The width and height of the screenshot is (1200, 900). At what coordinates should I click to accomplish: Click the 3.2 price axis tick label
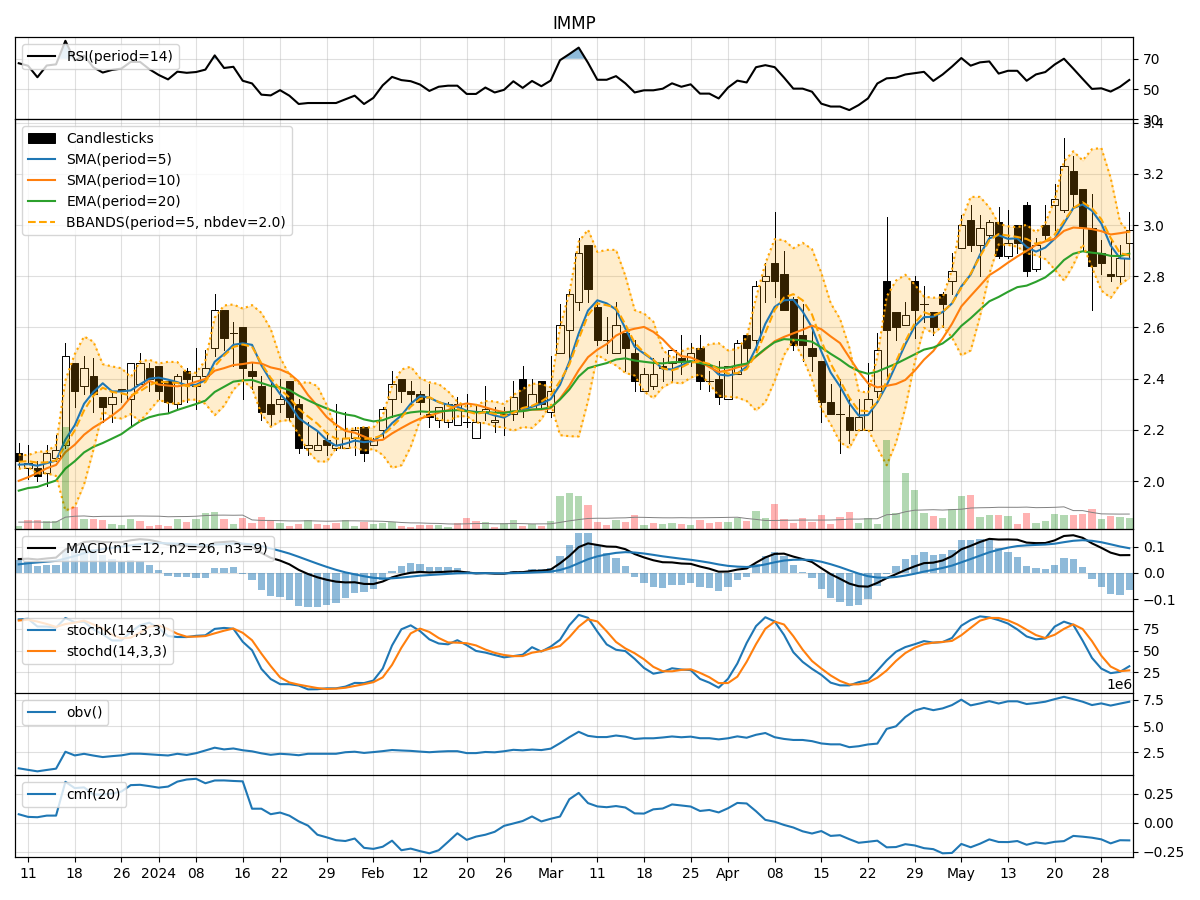[x=1154, y=175]
